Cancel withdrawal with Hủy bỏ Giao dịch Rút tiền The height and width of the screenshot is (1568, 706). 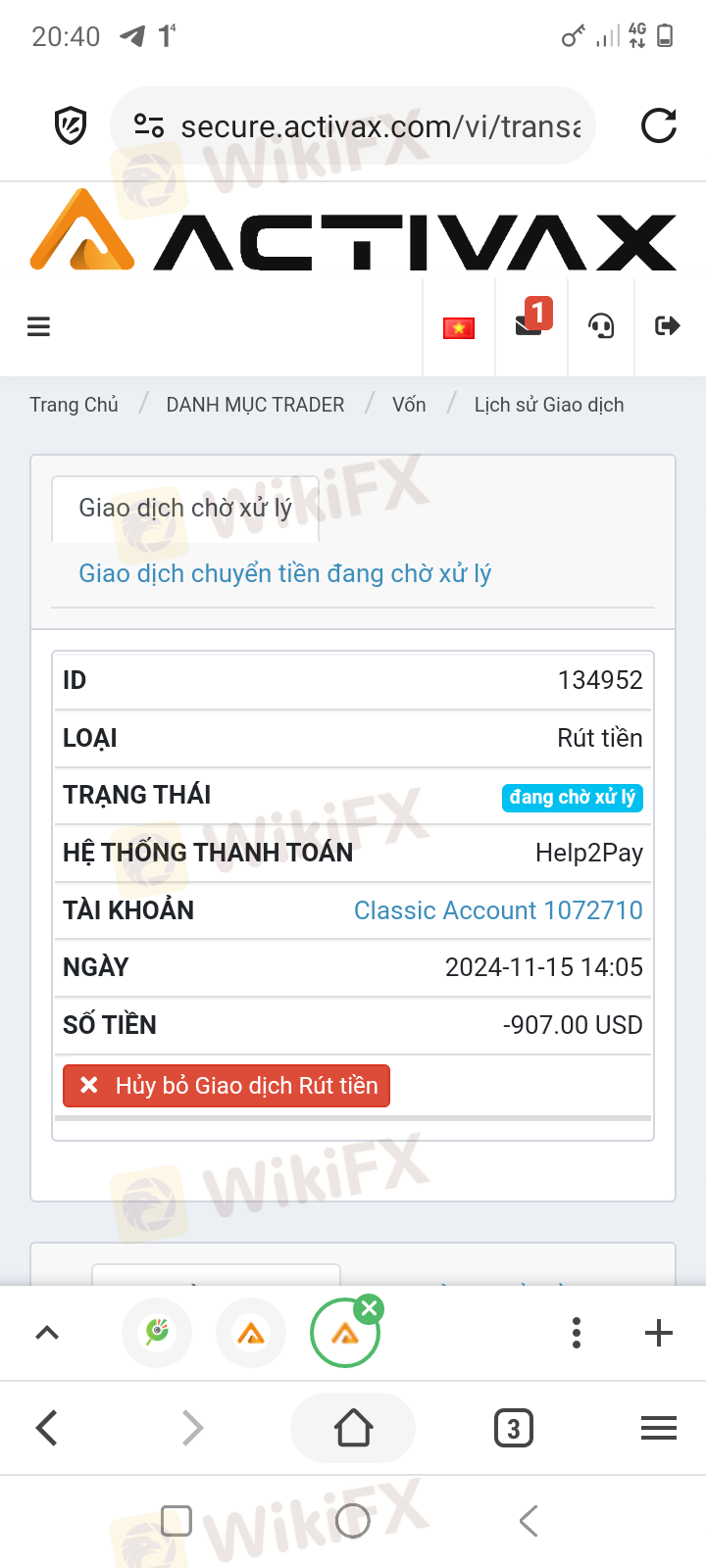[x=227, y=1086]
